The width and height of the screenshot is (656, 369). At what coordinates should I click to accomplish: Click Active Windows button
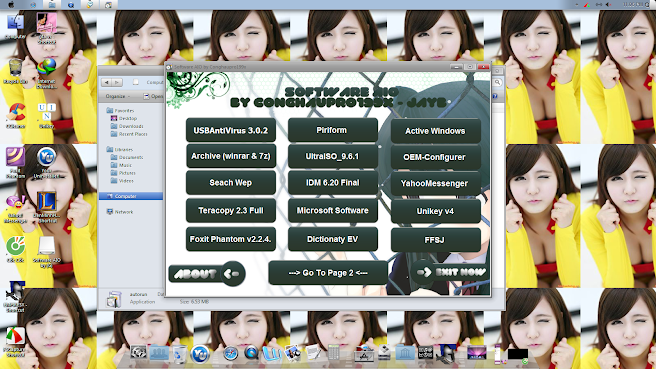[436, 131]
